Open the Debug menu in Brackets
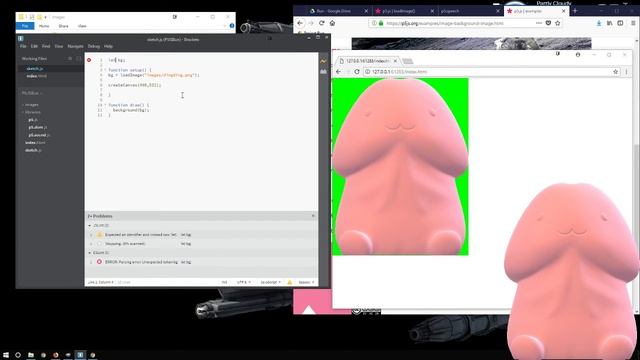640x360 pixels. (93, 47)
